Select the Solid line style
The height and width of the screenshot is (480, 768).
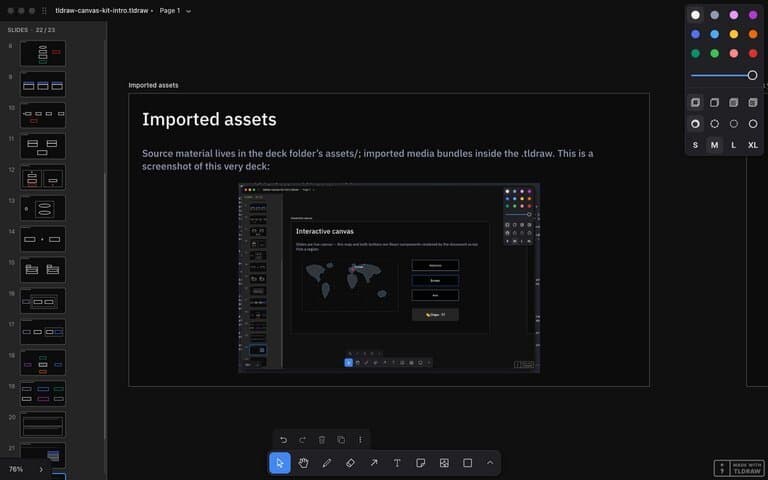coord(753,124)
